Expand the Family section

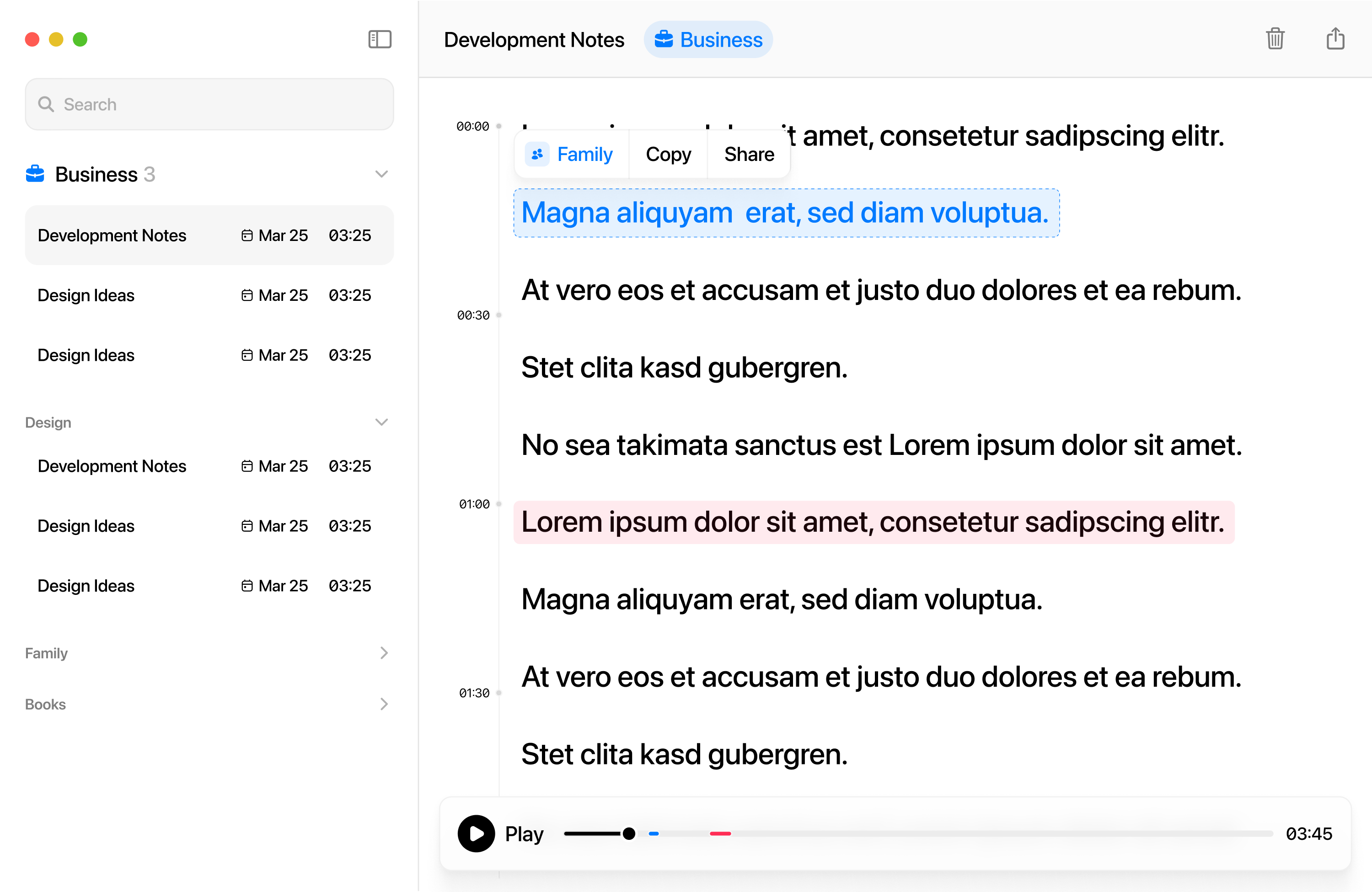pos(384,653)
